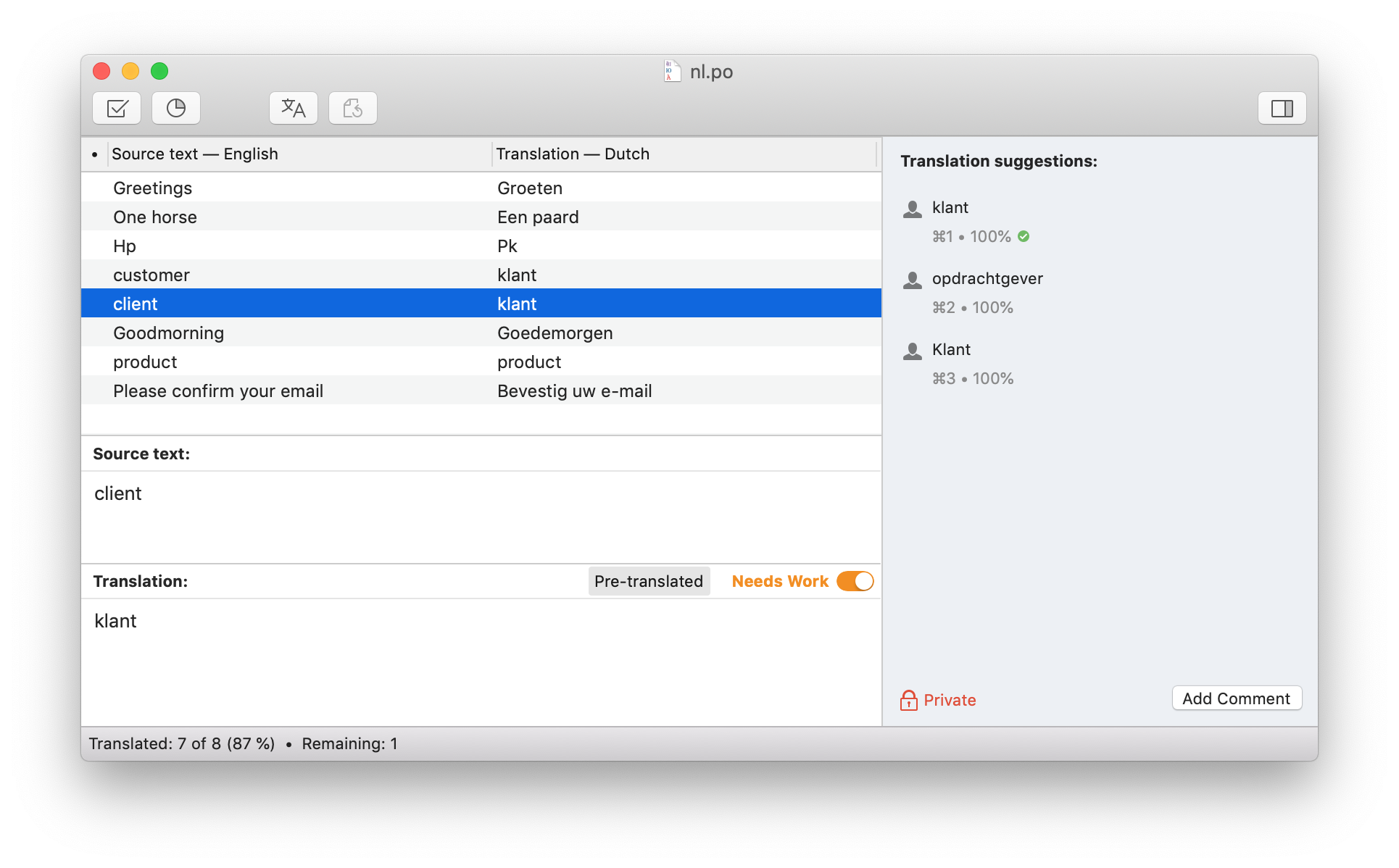Turn off the Needs Work switch
This screenshot has height=868, width=1399.
pos(855,581)
